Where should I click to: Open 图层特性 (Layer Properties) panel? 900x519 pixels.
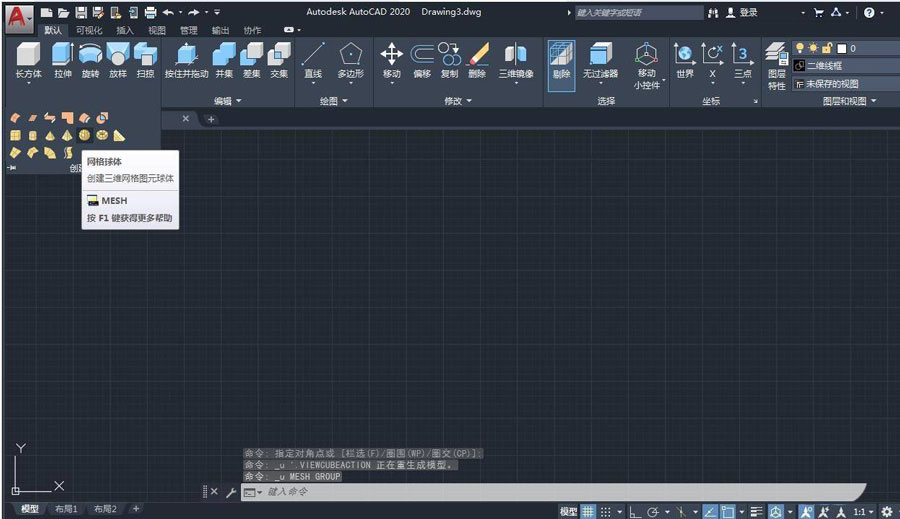pyautogui.click(x=777, y=66)
